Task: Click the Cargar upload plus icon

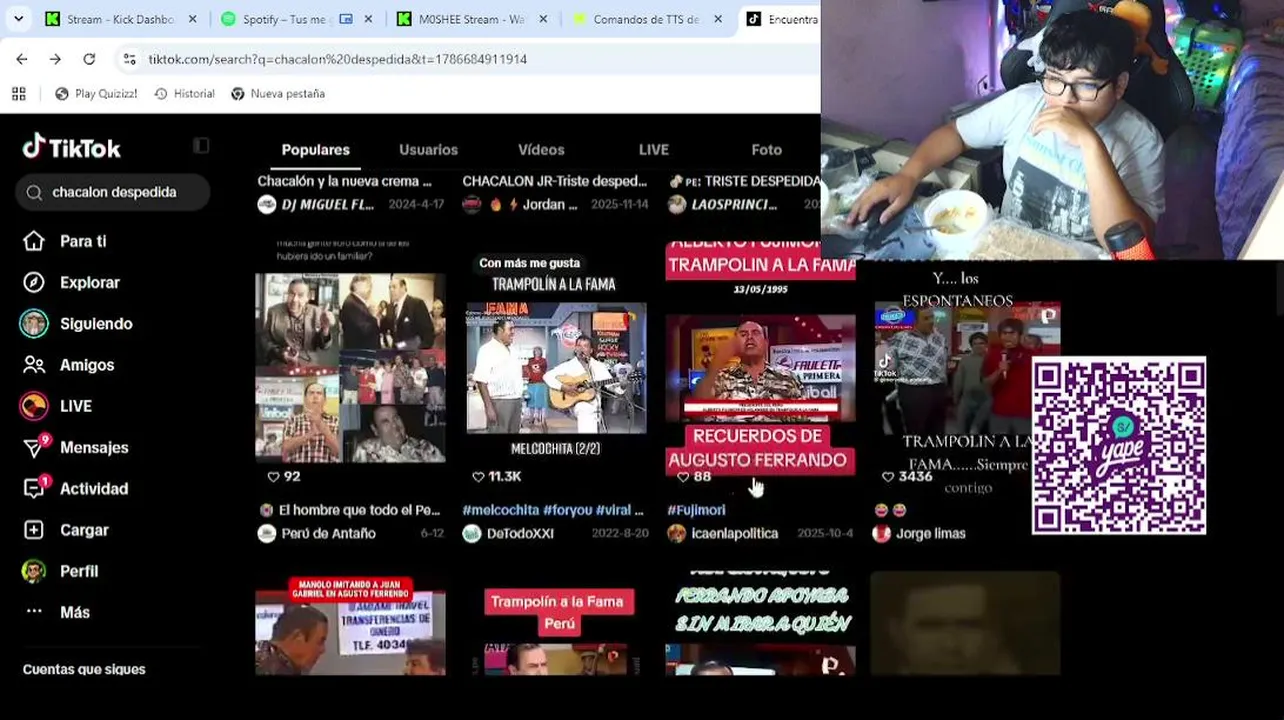Action: click(34, 530)
